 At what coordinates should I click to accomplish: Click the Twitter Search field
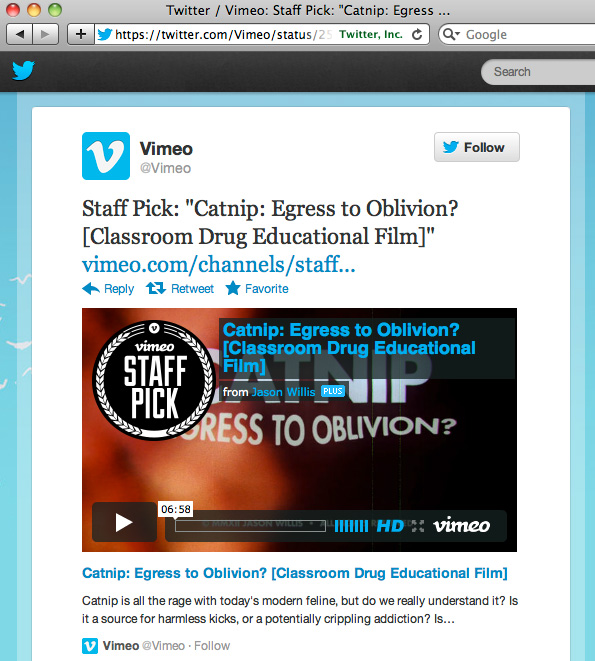click(x=538, y=72)
